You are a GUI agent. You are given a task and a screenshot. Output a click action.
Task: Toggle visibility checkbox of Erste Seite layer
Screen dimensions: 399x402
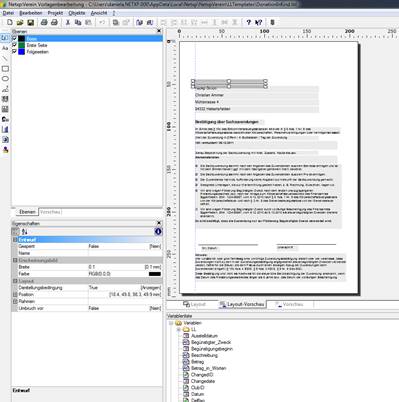(14, 45)
